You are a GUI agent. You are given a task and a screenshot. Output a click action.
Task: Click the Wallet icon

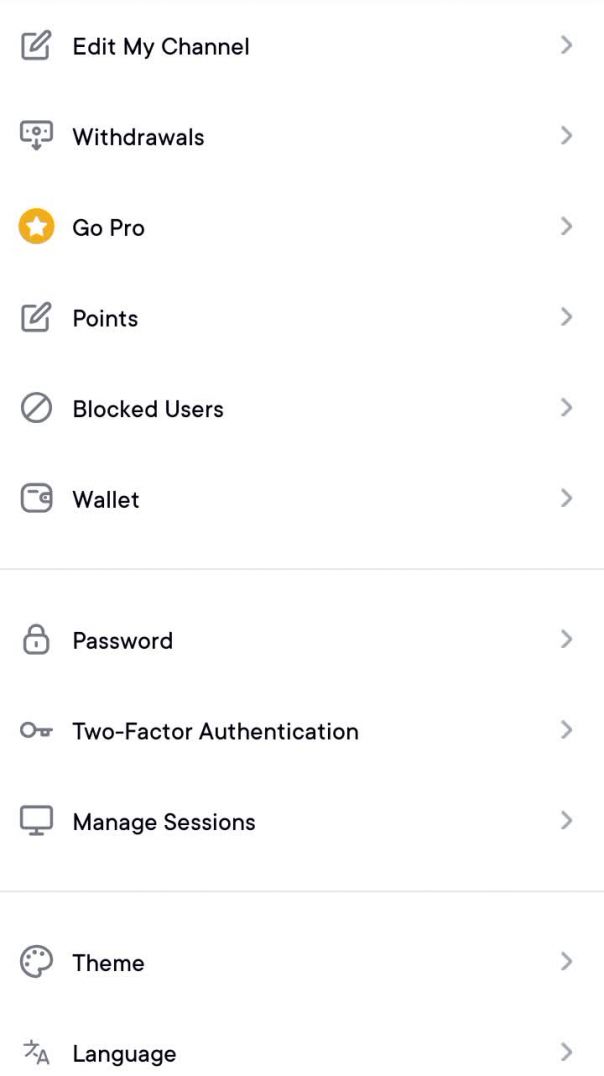36,499
